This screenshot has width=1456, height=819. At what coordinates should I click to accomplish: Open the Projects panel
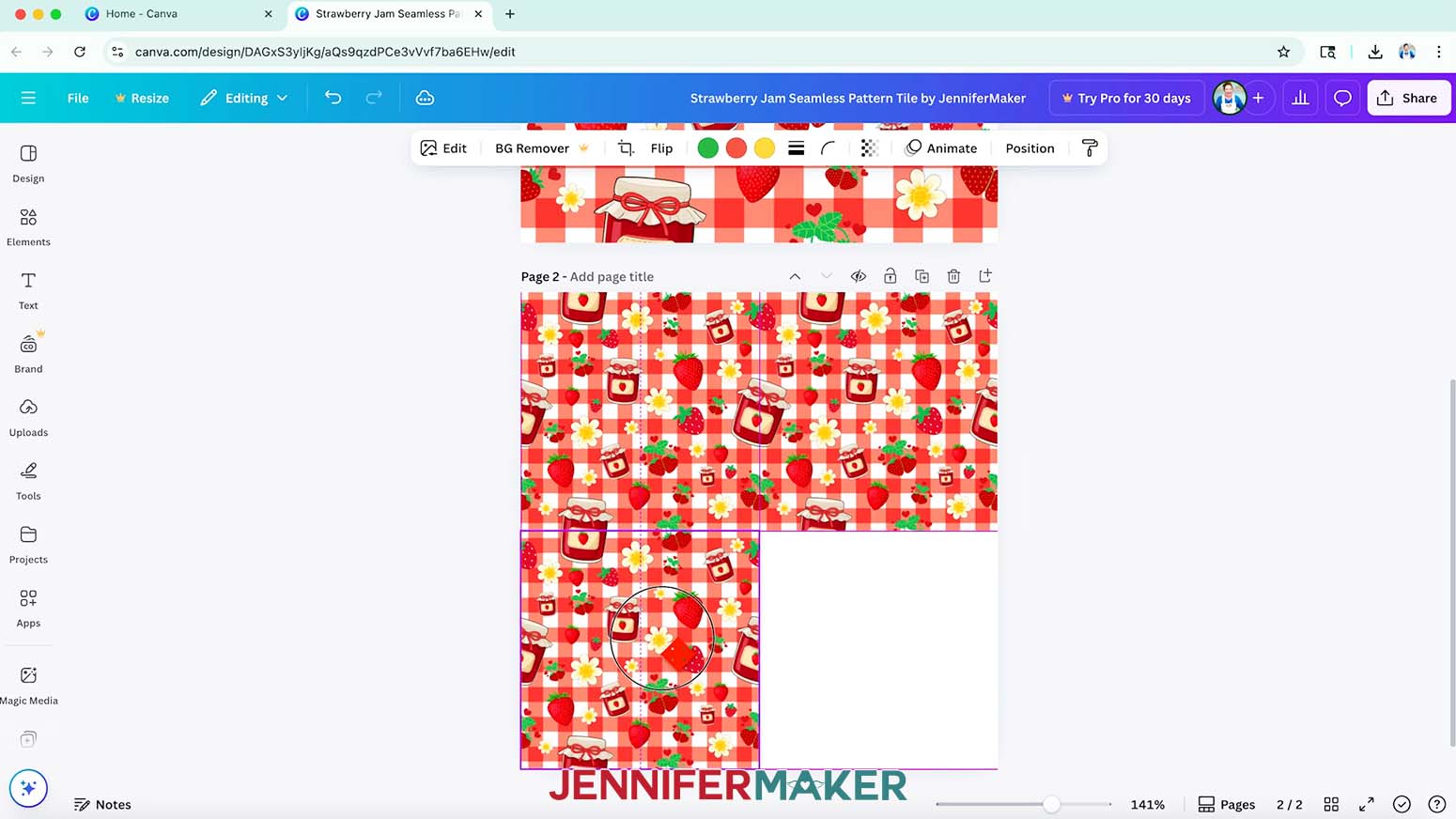tap(28, 545)
